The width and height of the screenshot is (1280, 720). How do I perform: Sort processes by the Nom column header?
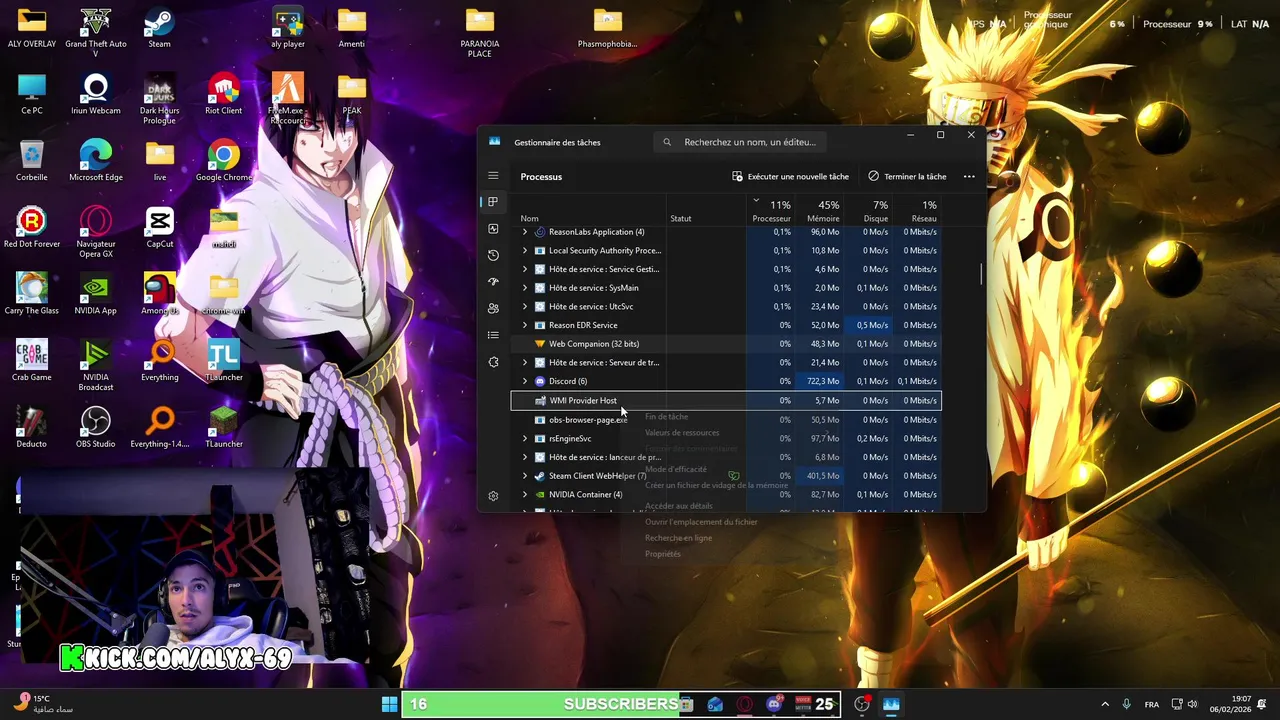(590, 210)
